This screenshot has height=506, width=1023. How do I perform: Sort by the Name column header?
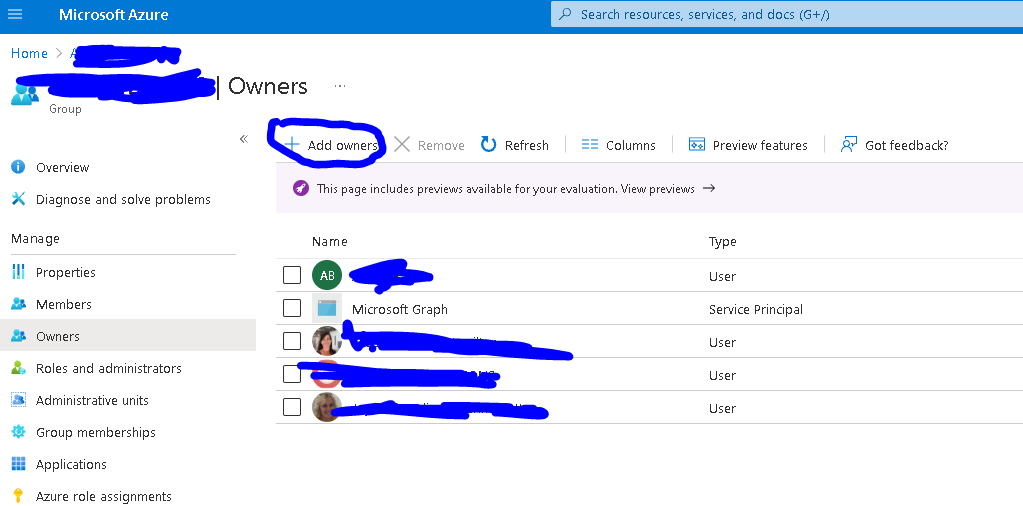[329, 241]
